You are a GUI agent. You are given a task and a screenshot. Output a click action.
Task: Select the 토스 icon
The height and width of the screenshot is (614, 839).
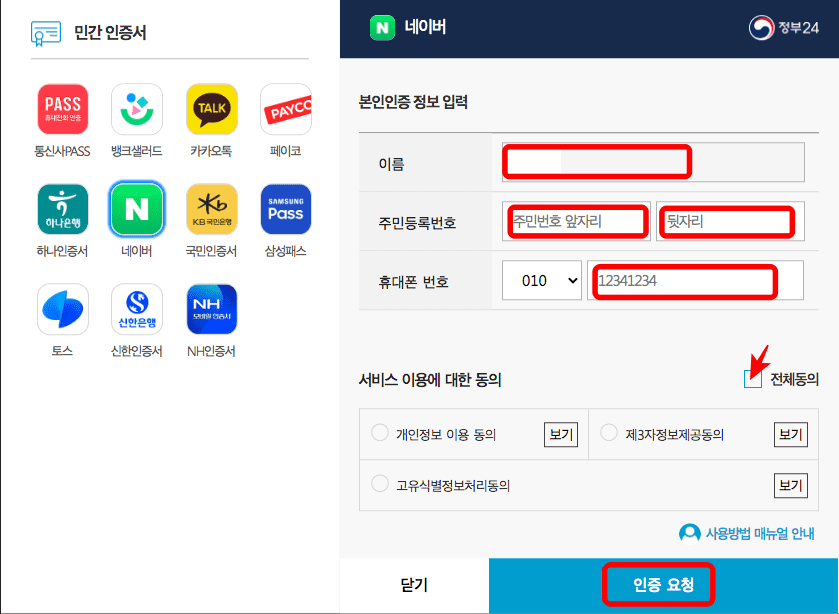tap(63, 309)
